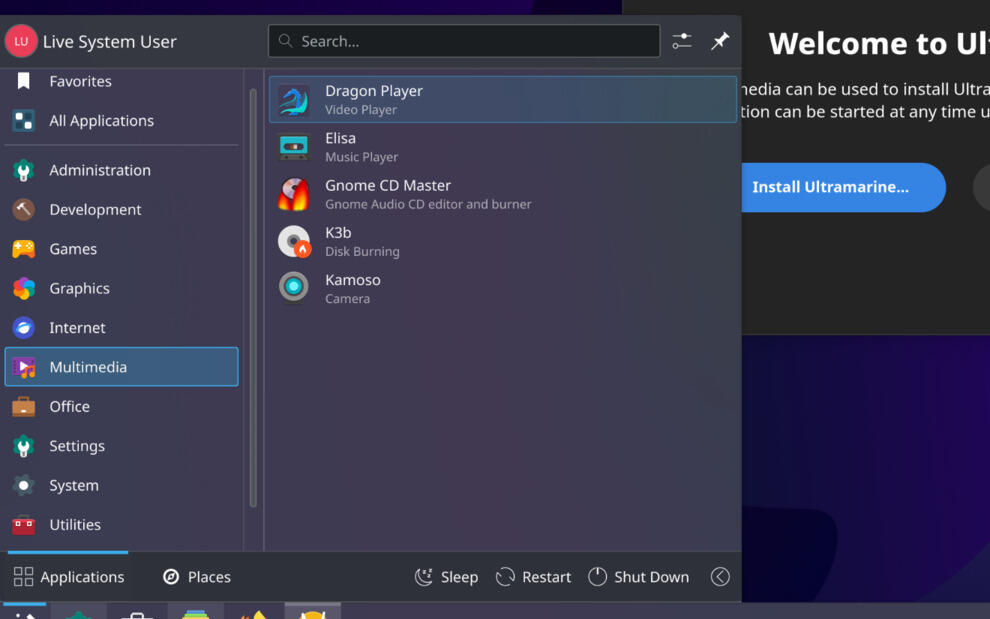
Task: Select the Settings category
Action: [x=121, y=446]
